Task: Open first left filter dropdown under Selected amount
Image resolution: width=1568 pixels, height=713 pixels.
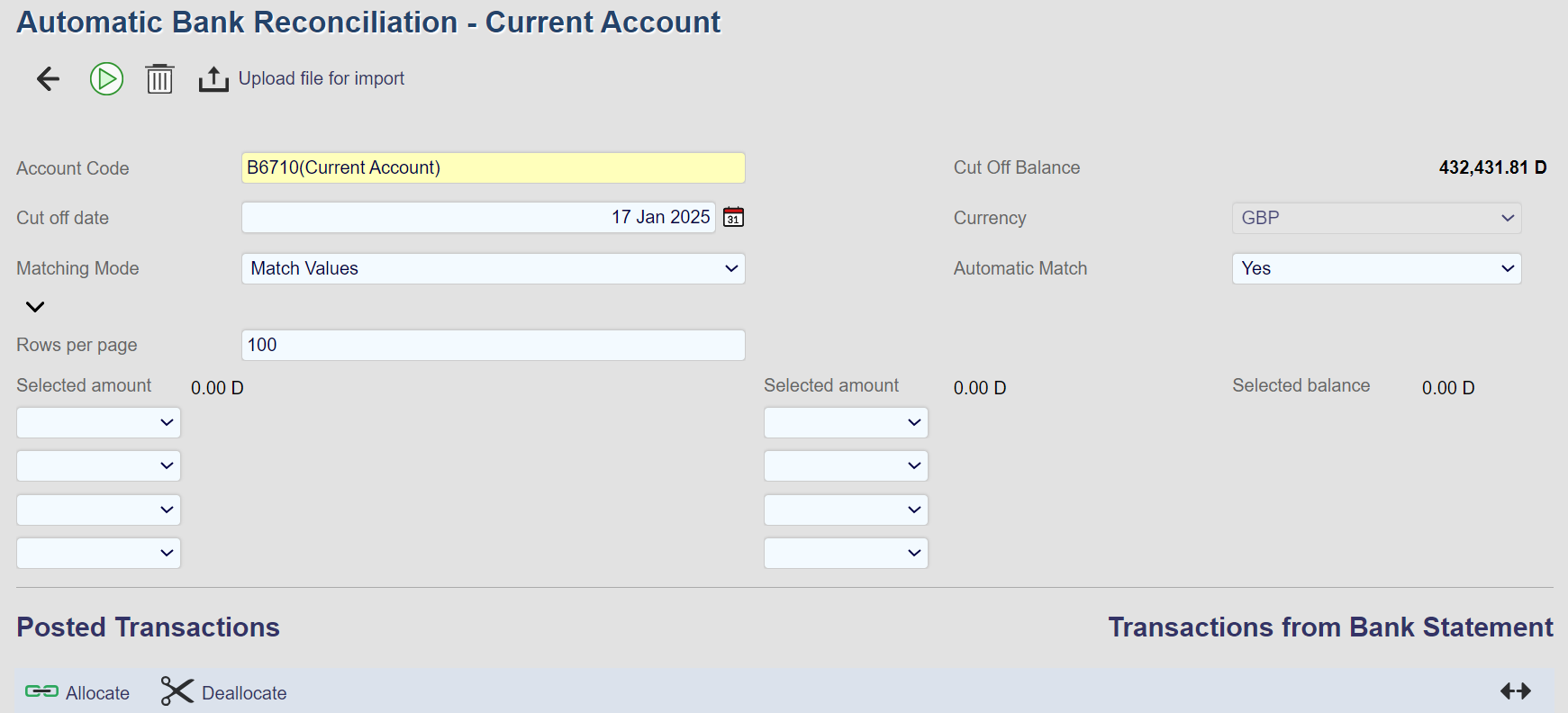Action: coord(98,422)
